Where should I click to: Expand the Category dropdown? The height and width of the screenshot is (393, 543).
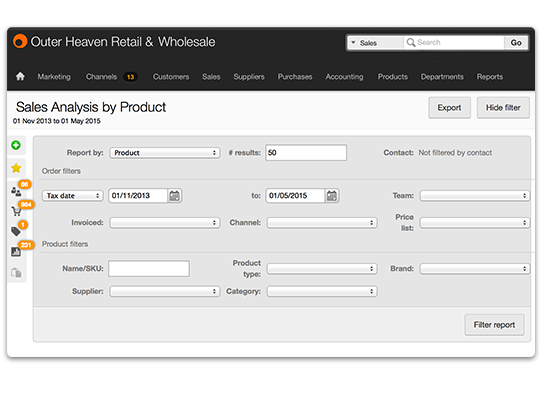322,292
